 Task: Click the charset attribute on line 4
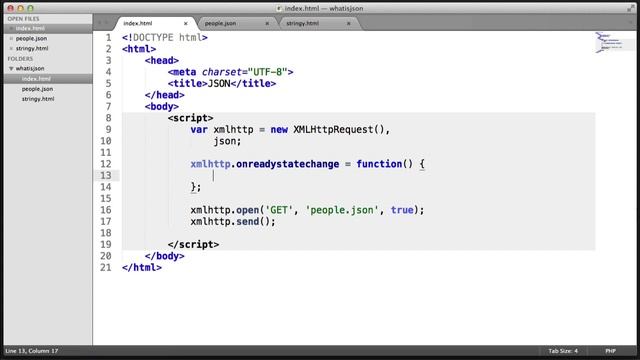tap(222, 72)
